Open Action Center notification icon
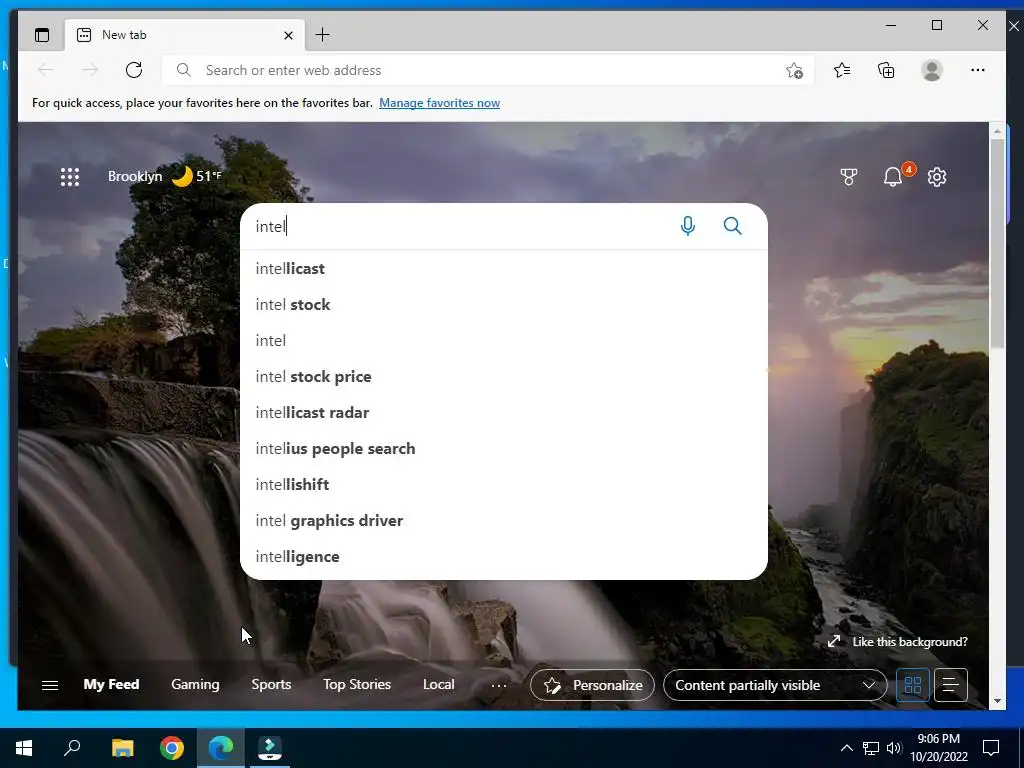 (x=991, y=748)
